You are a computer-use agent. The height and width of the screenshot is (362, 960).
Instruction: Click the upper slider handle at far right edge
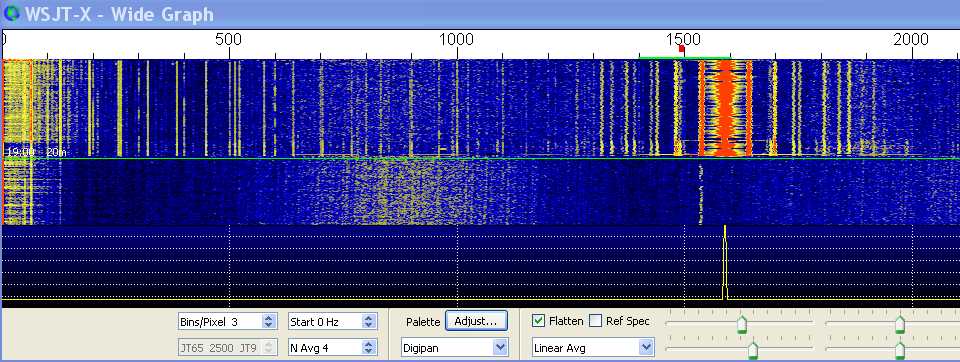coord(899,324)
